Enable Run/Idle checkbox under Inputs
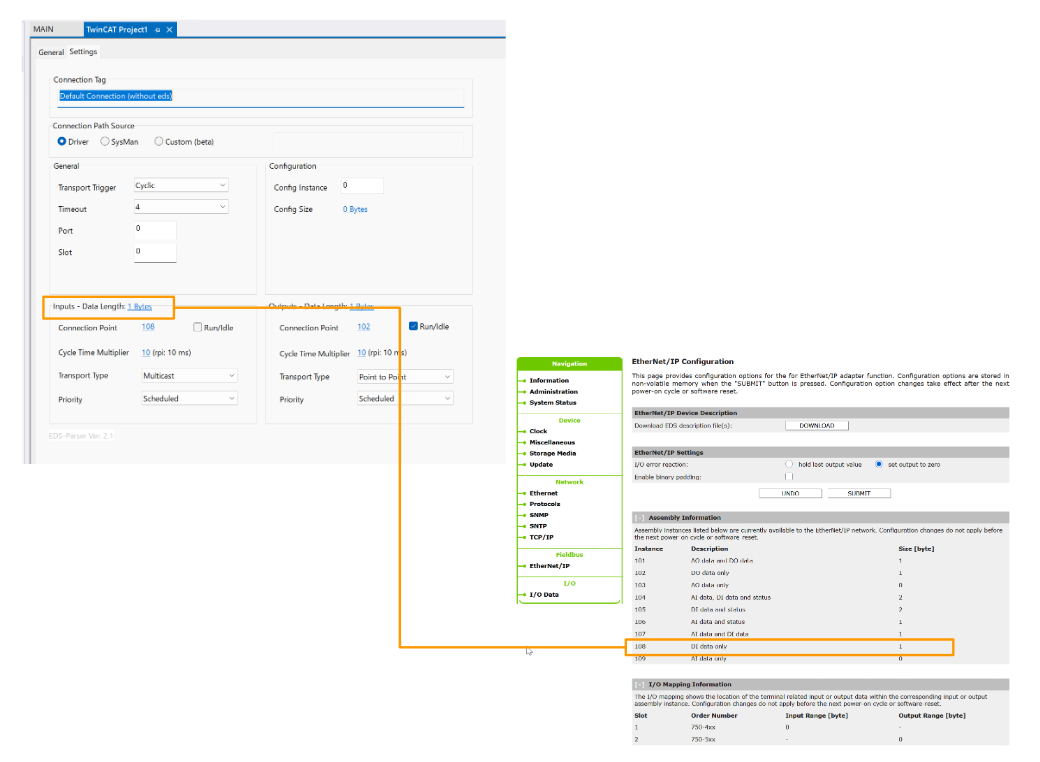The width and height of the screenshot is (1040, 762). [x=198, y=327]
